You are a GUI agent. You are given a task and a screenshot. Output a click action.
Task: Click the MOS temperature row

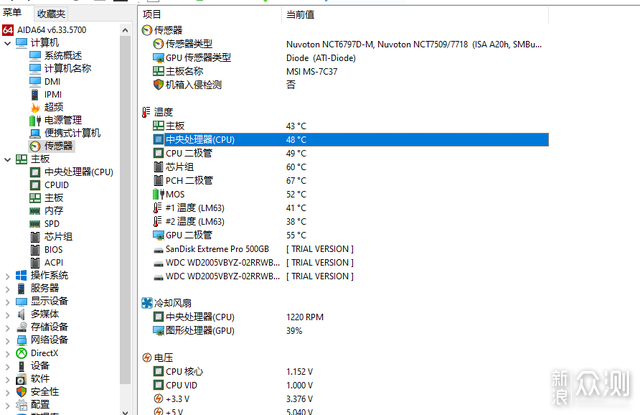point(351,194)
